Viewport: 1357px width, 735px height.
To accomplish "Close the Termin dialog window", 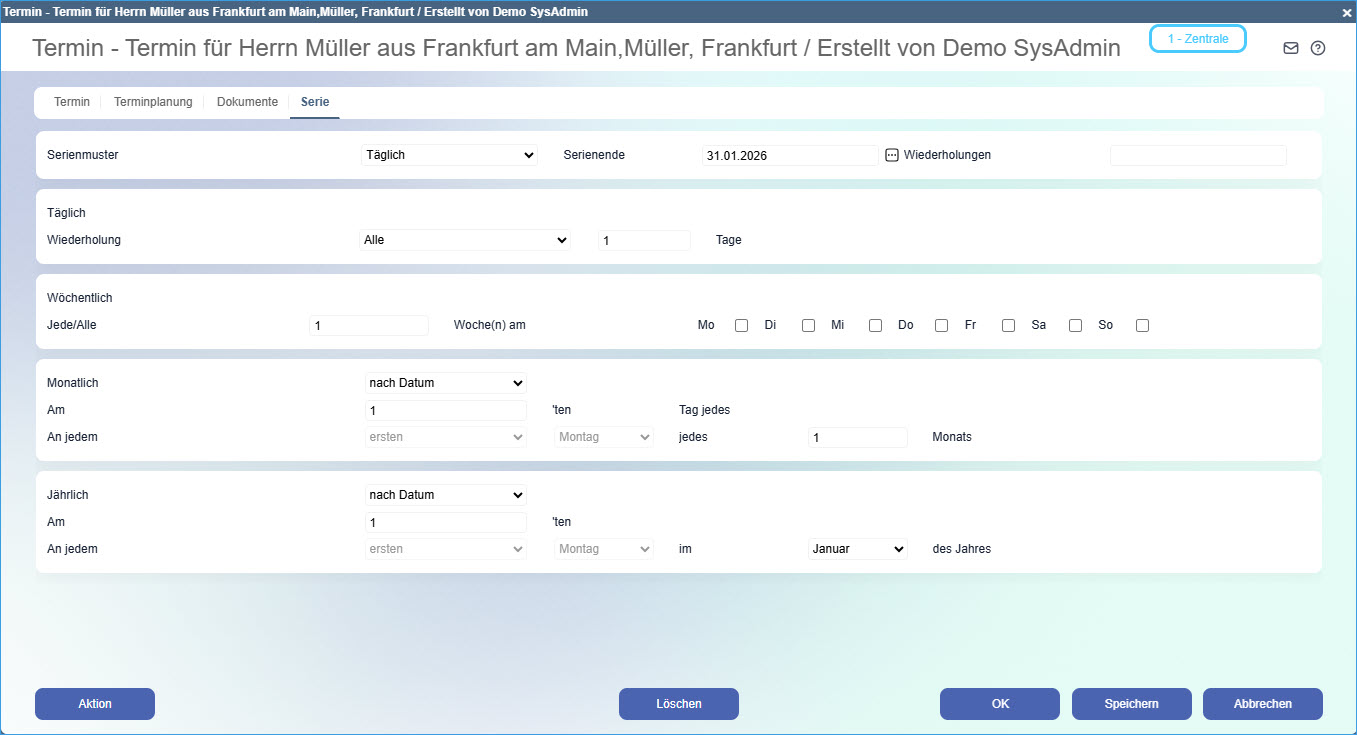I will pos(1346,11).
